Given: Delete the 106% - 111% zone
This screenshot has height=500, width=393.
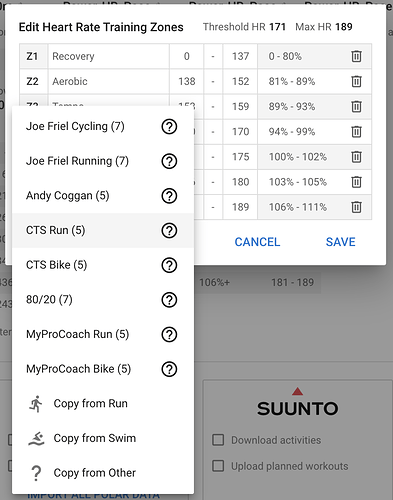Looking at the screenshot, I should click(x=356, y=207).
